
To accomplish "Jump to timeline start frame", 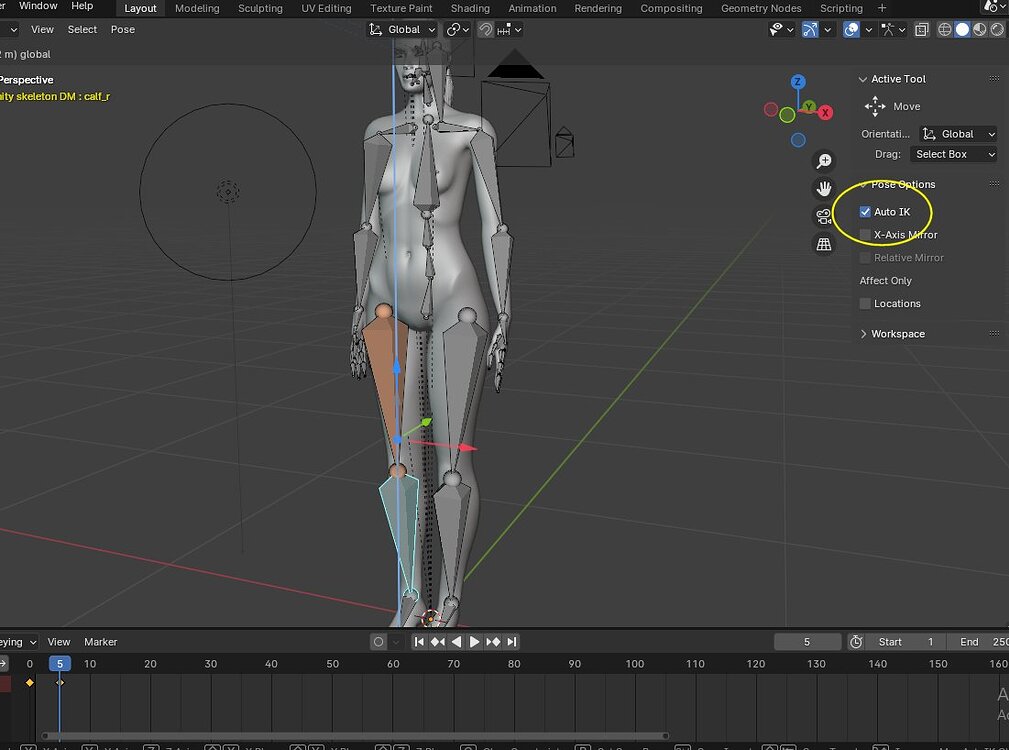I will 419,641.
